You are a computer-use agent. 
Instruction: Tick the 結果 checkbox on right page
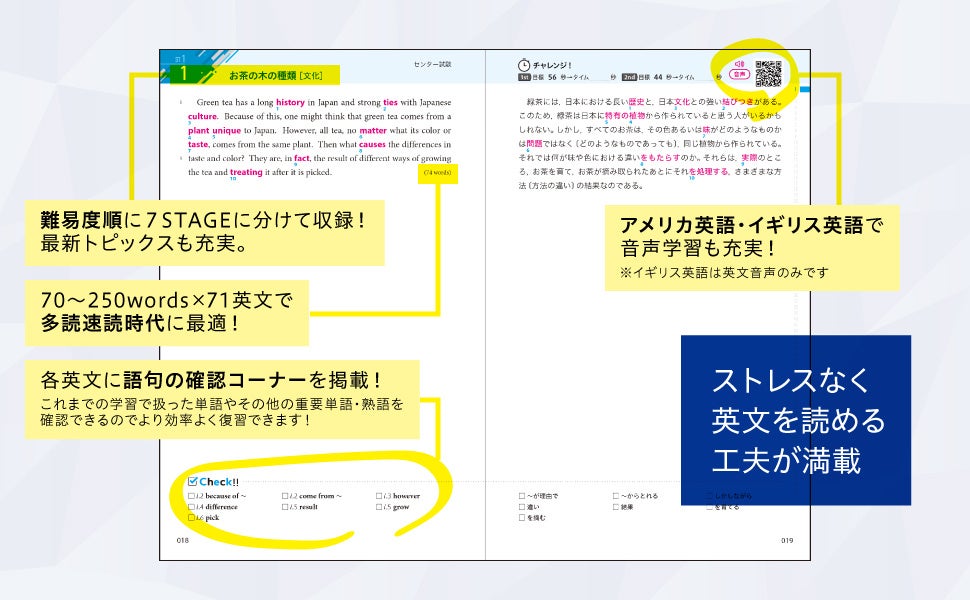tap(616, 507)
